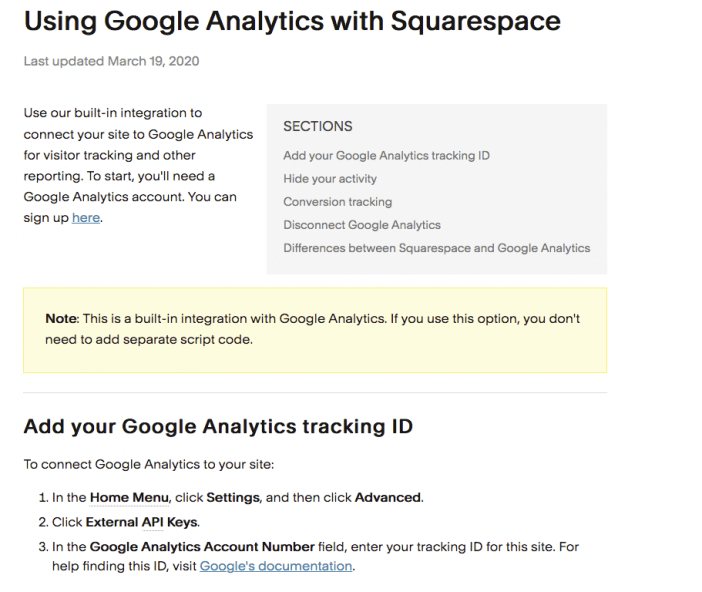Click the SECTIONS heading in the gray box
702x592 pixels.
[318, 126]
